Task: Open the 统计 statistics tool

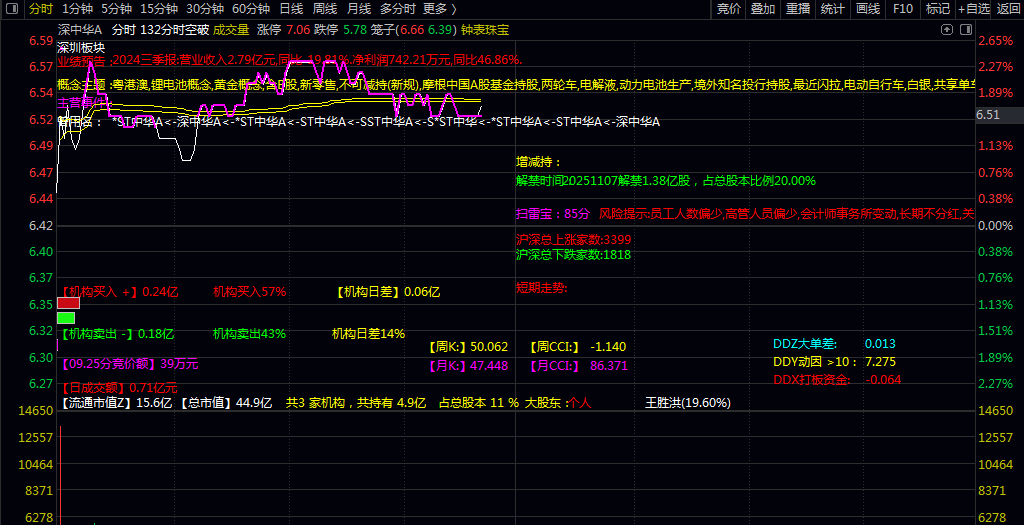Action: (x=832, y=8)
